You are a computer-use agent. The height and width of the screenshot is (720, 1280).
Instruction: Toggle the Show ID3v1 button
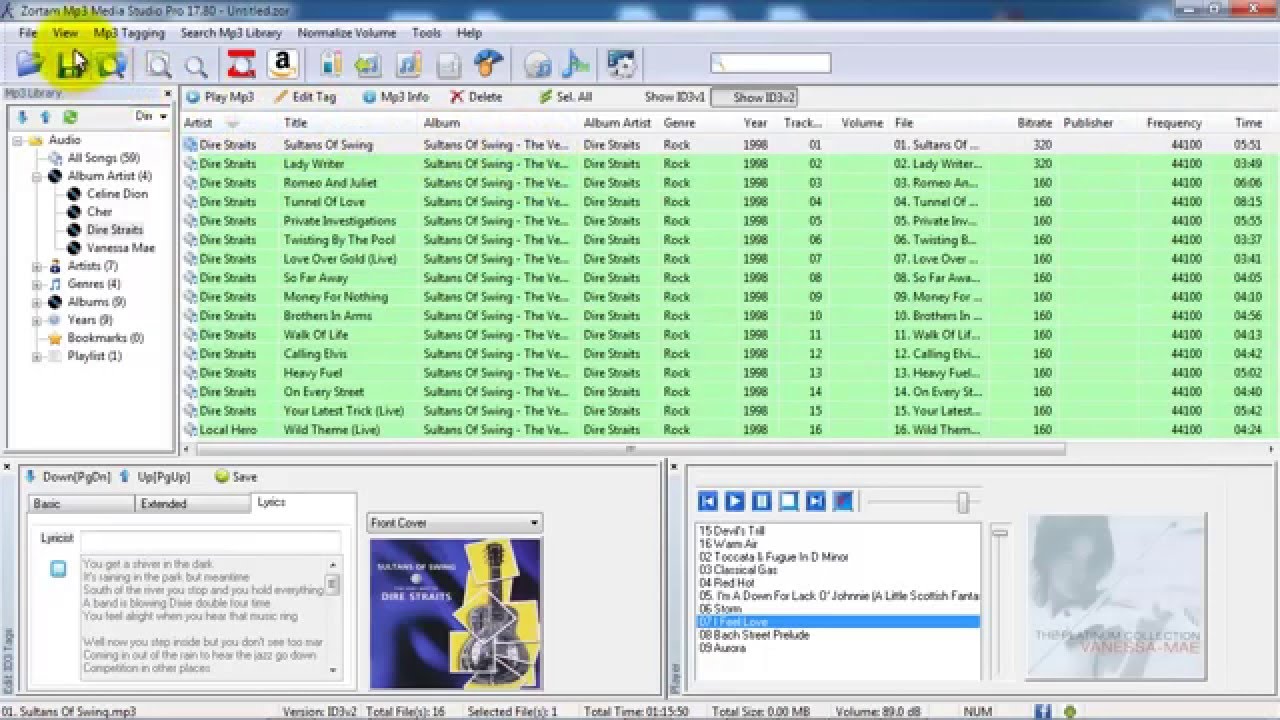point(675,97)
